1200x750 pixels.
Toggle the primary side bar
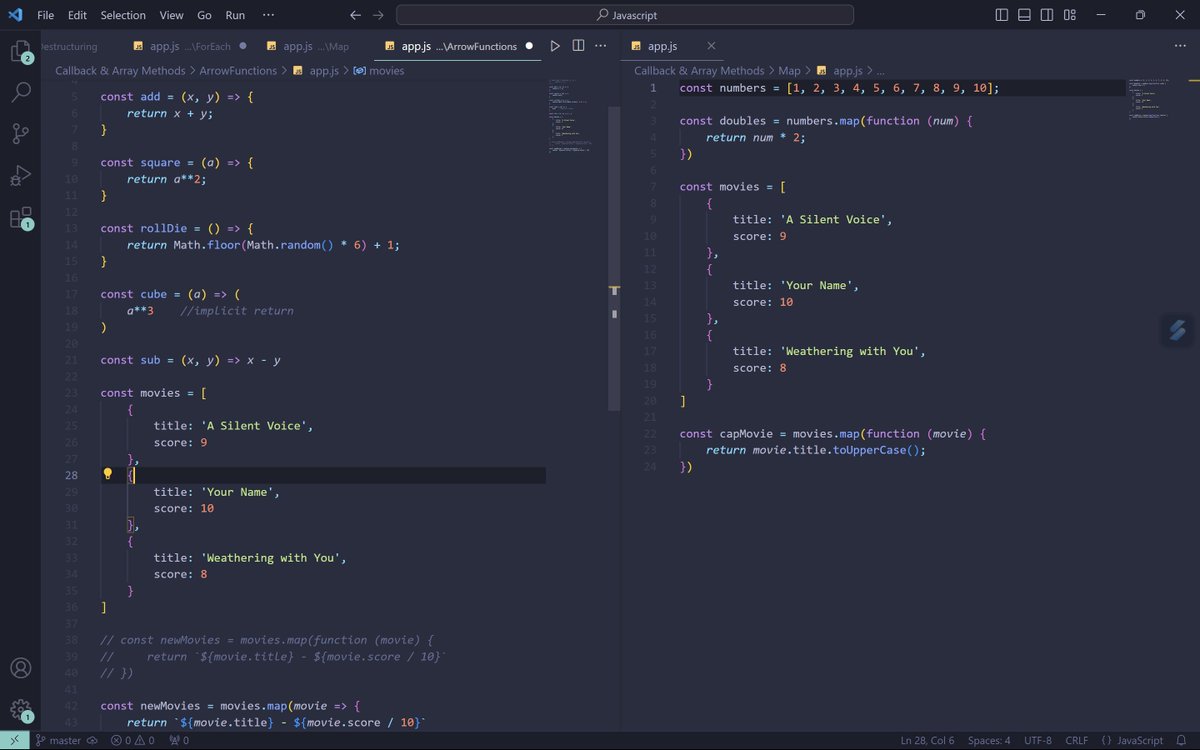(x=1002, y=15)
